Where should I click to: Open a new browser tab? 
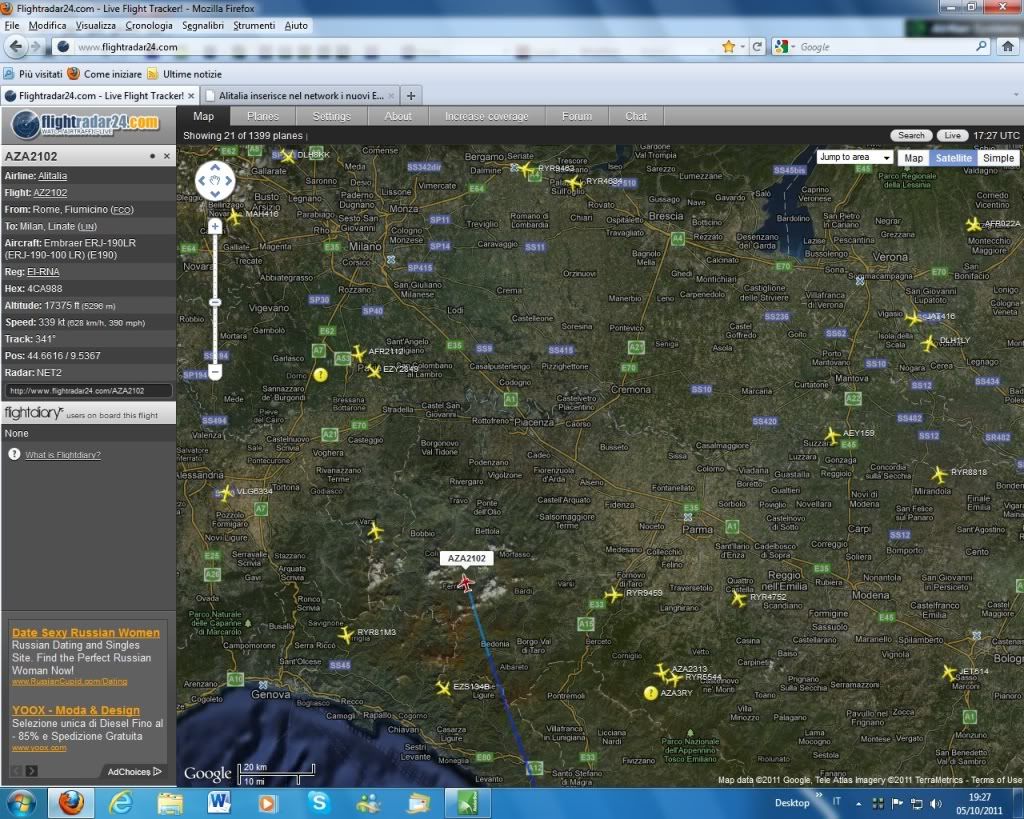pos(411,95)
